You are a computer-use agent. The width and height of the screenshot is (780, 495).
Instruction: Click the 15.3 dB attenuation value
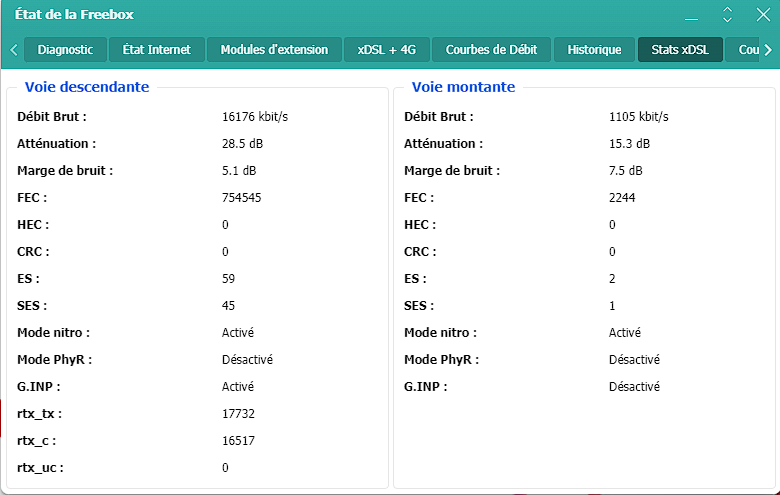[629, 144]
